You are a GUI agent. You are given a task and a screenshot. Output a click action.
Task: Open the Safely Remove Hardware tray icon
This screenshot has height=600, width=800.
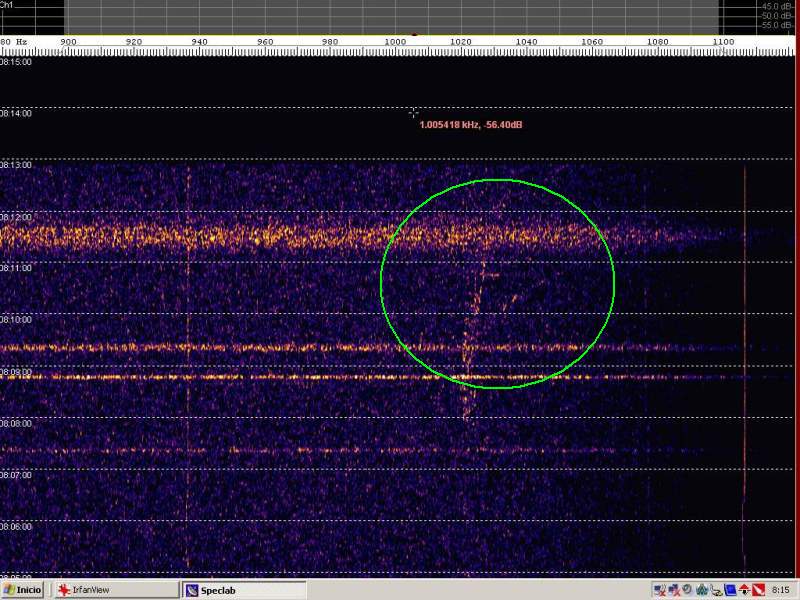tap(717, 590)
